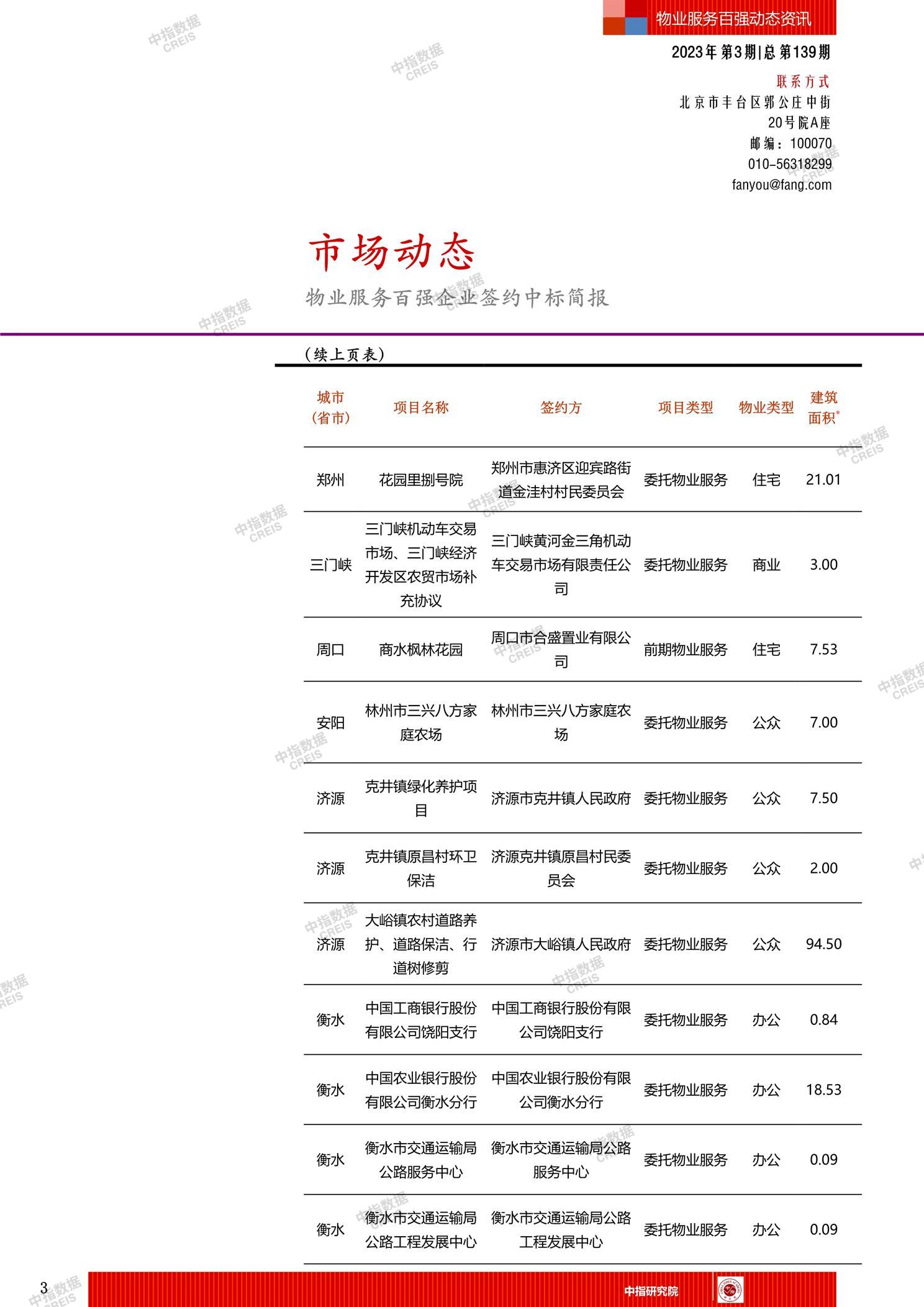
Task: Click the postal code line 邮编：100070
Action: tap(791, 143)
